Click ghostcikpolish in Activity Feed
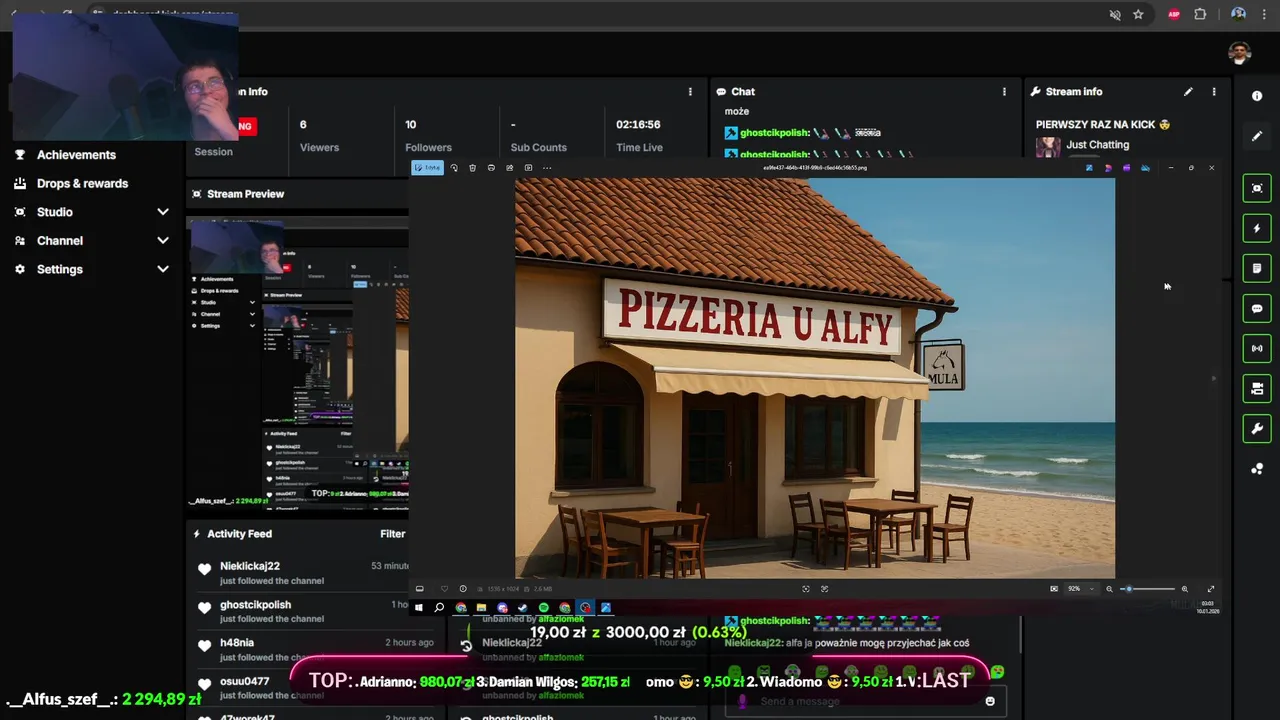Image resolution: width=1280 pixels, height=720 pixels. (255, 605)
